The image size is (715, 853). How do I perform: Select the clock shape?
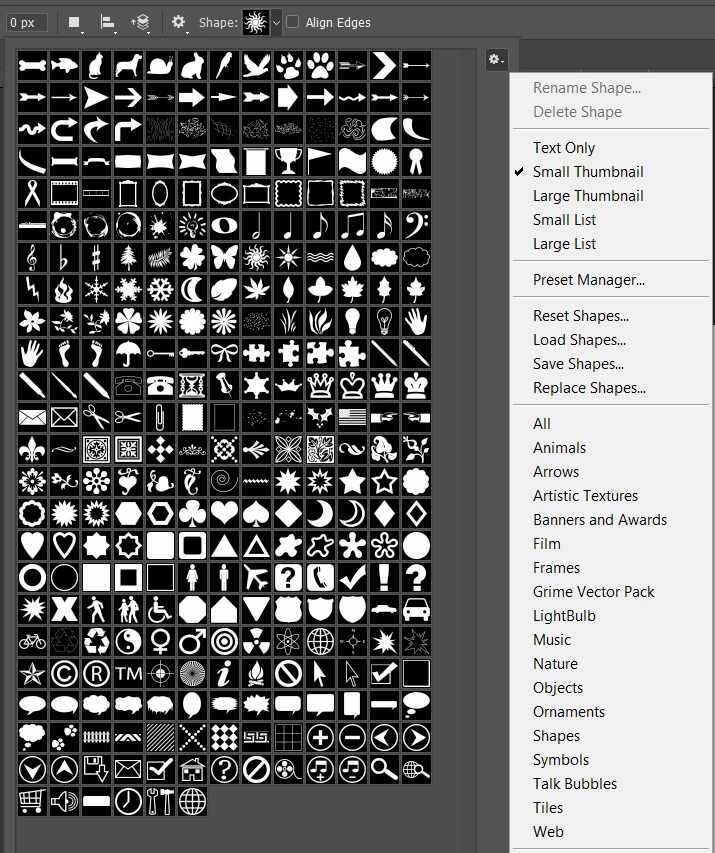tap(128, 801)
